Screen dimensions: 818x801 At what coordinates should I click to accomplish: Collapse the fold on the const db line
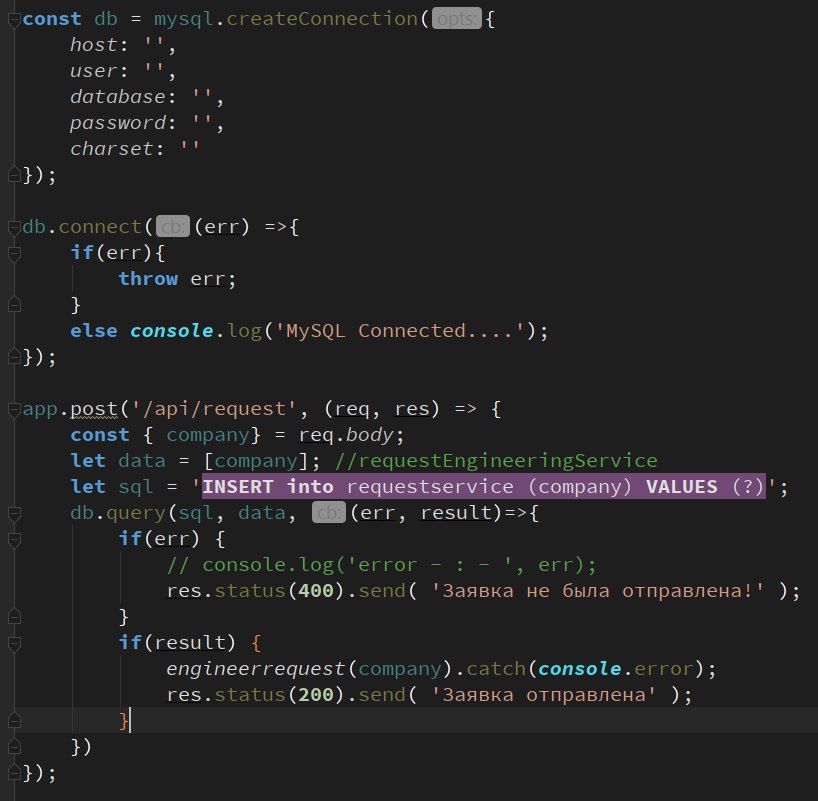coord(14,20)
